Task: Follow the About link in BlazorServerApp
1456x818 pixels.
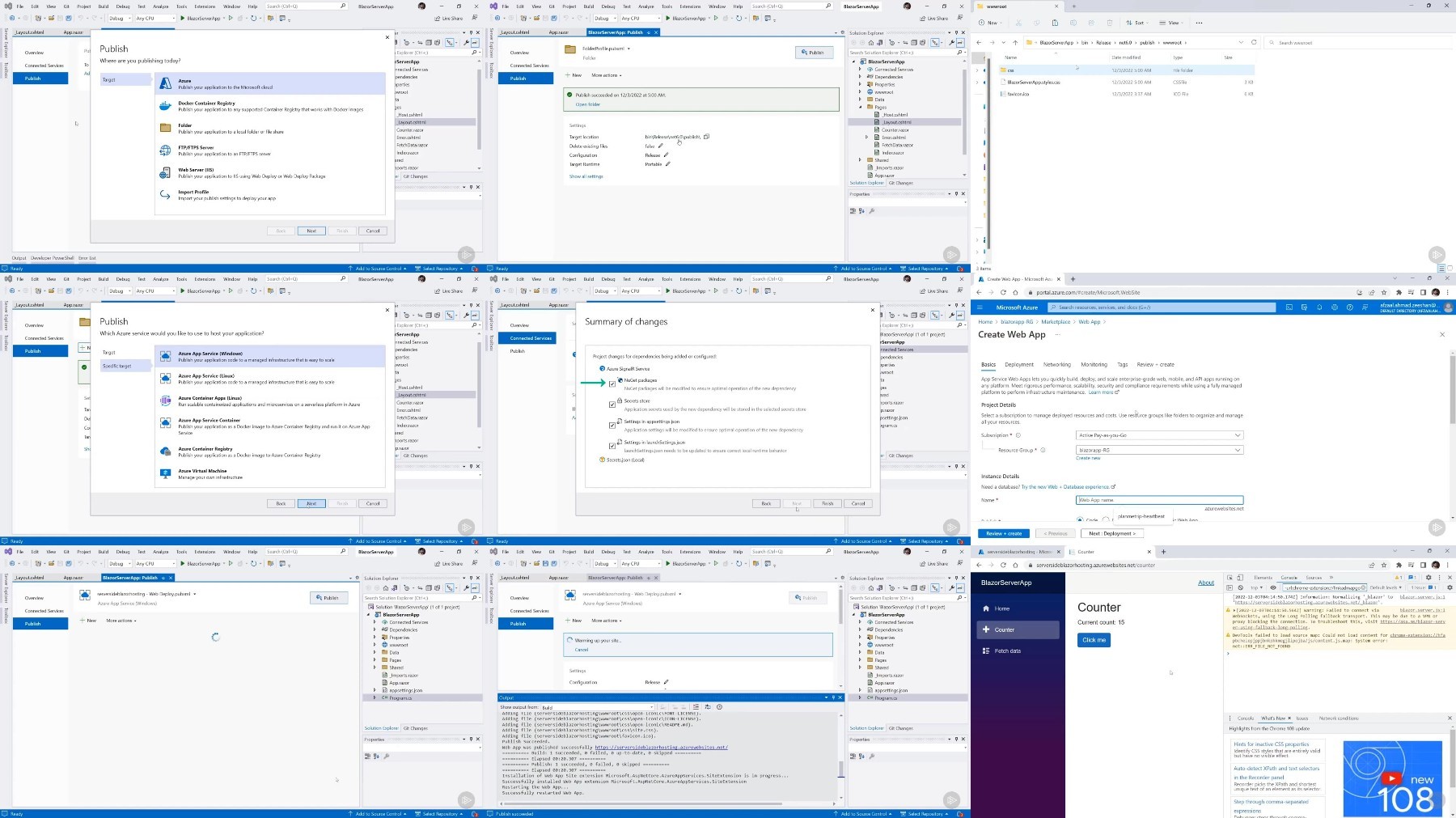Action: pos(1205,583)
